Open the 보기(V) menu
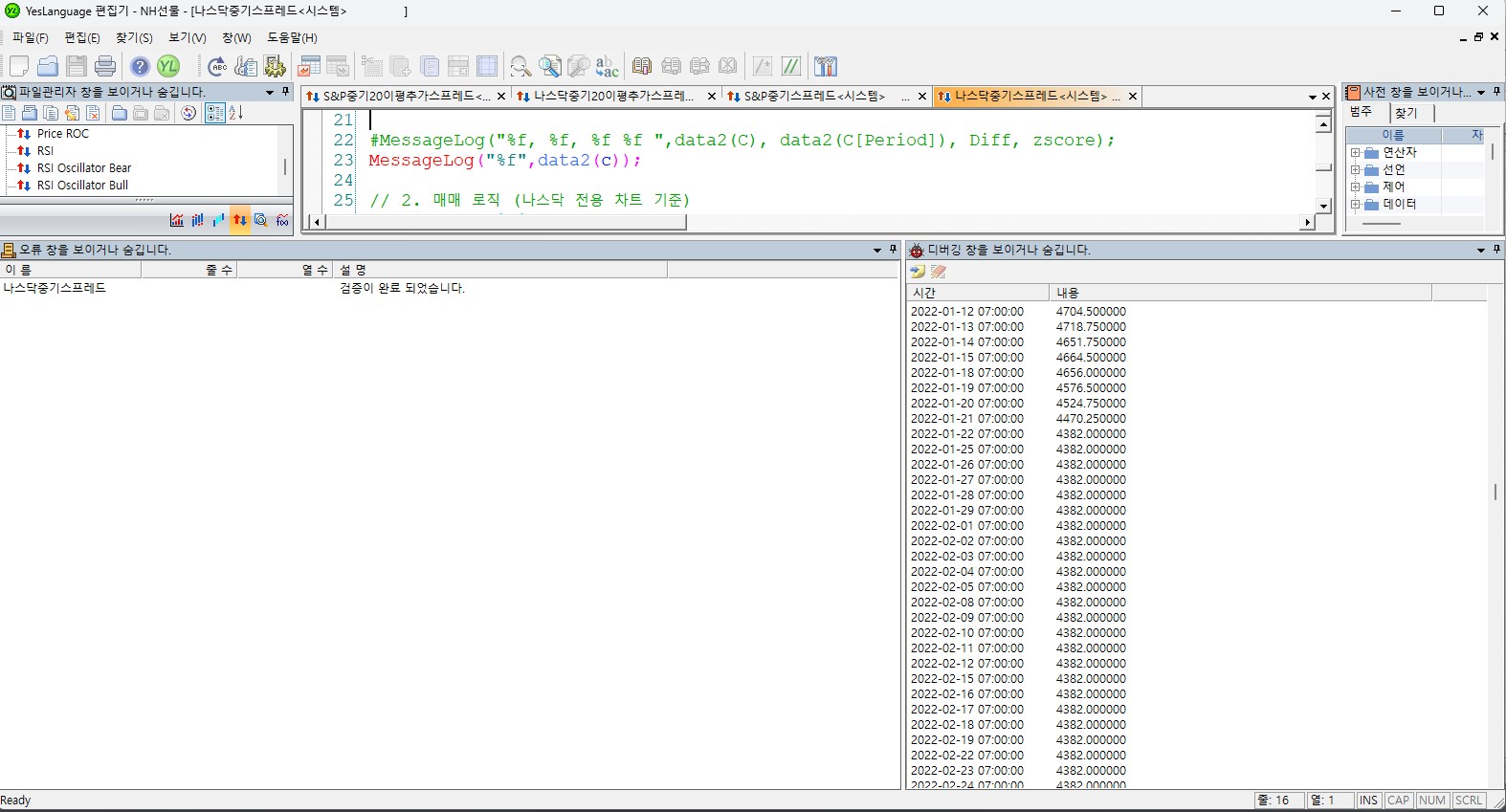The width and height of the screenshot is (1506, 812). [187, 37]
